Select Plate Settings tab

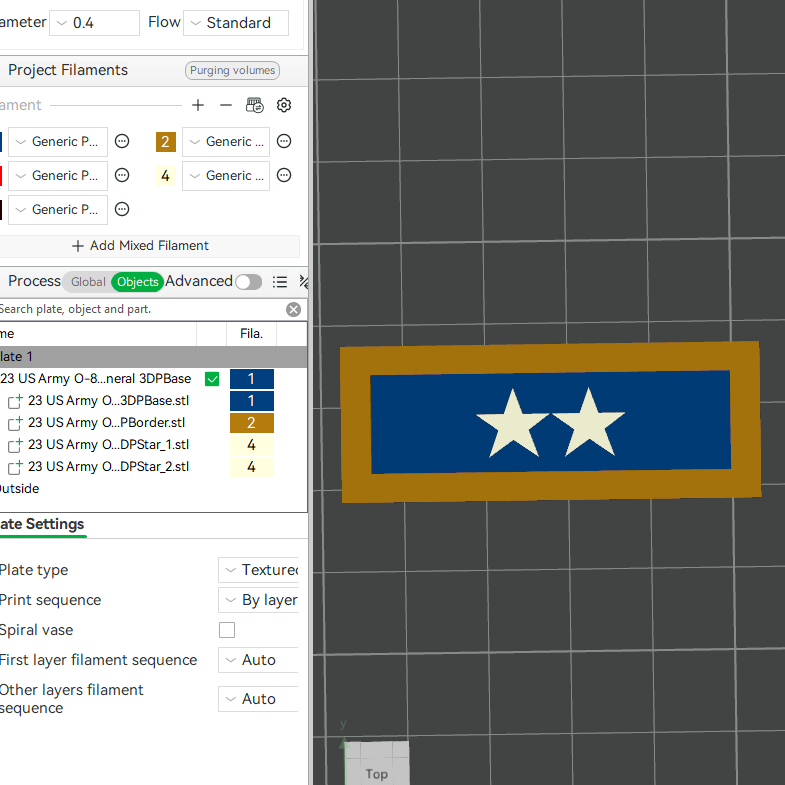[42, 524]
